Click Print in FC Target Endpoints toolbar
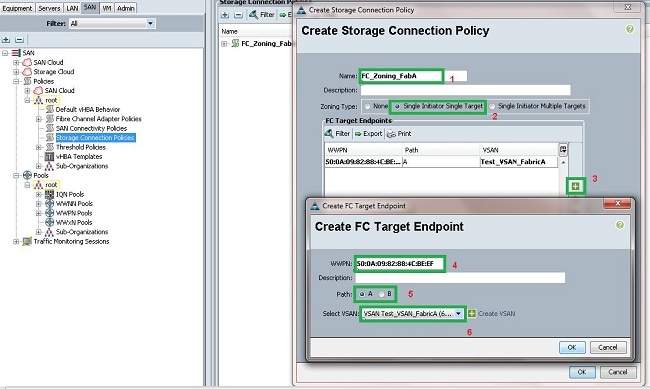Image resolution: width=650 pixels, height=389 pixels. [x=399, y=134]
